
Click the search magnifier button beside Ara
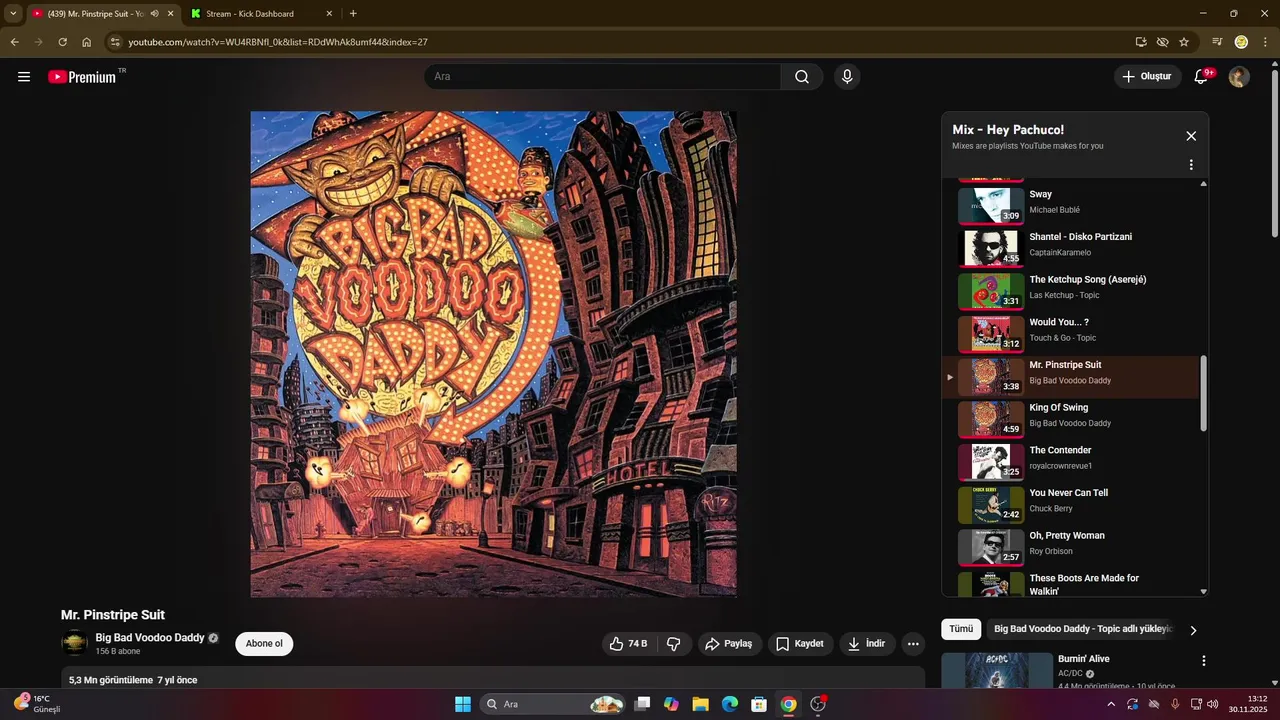(802, 77)
